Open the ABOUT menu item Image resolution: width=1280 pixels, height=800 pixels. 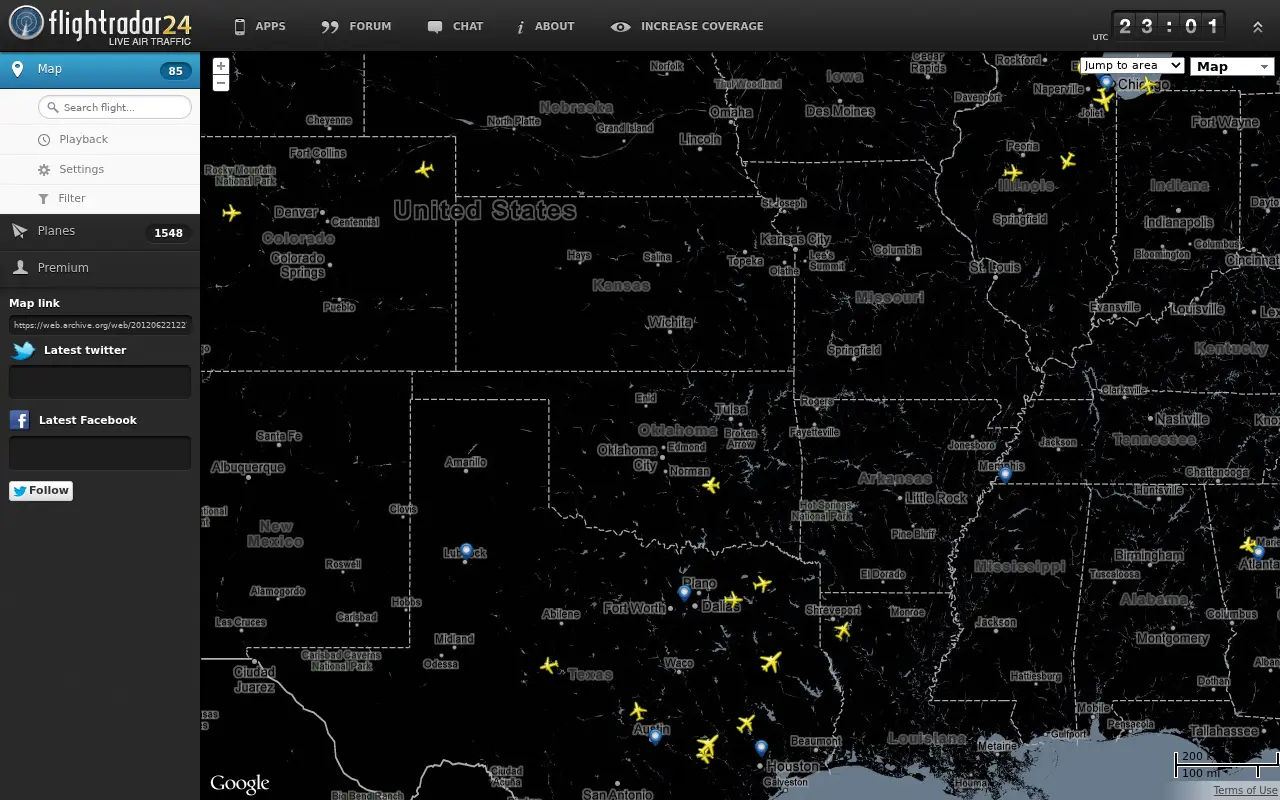point(545,26)
